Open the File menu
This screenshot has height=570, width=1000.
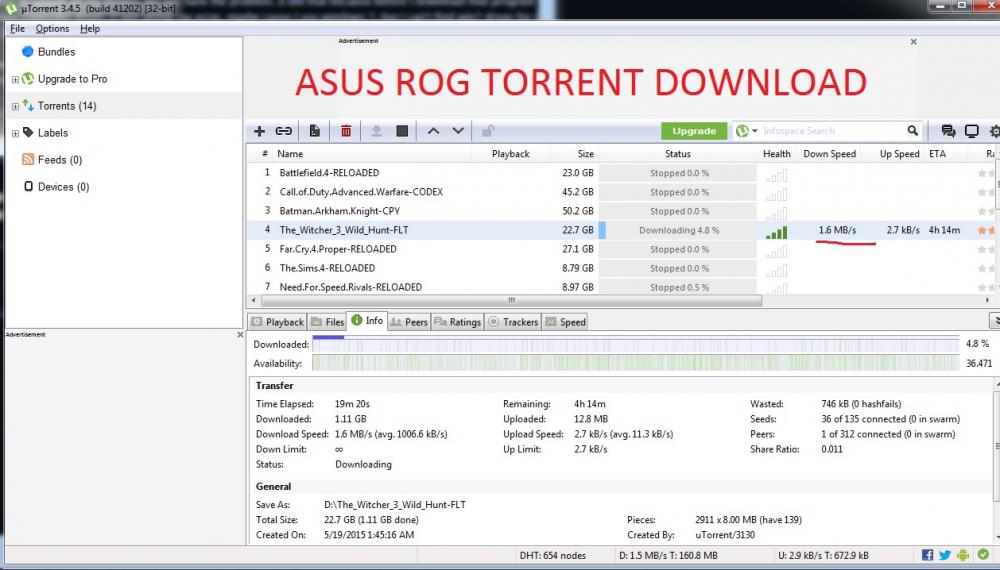click(17, 29)
